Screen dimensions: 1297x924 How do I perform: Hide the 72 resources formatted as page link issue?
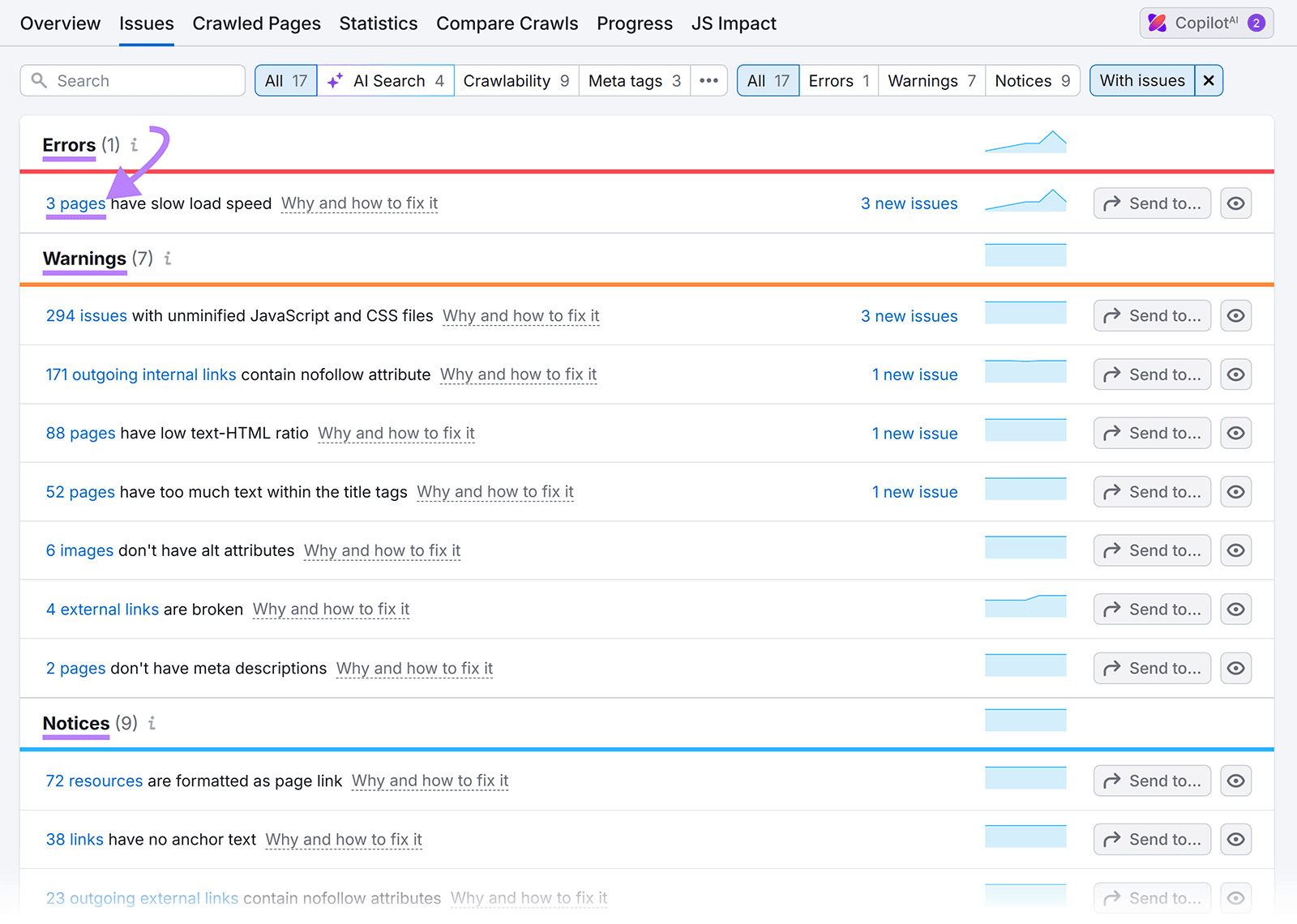(x=1235, y=781)
